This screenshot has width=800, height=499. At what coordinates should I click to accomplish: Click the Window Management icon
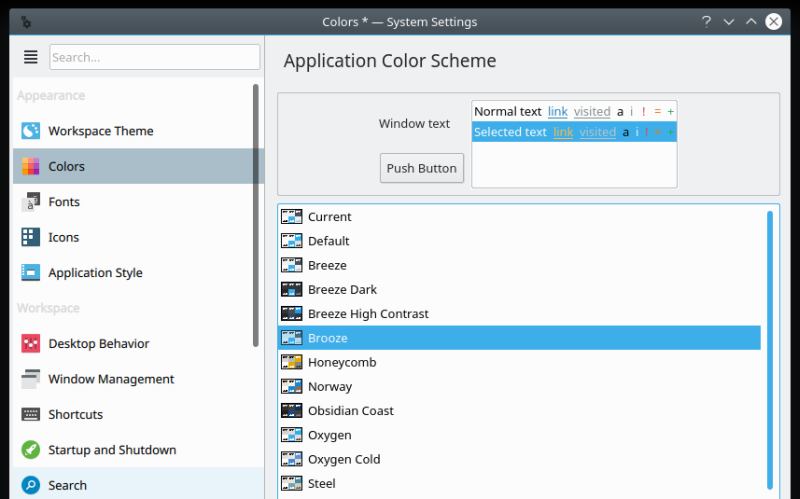click(31, 379)
